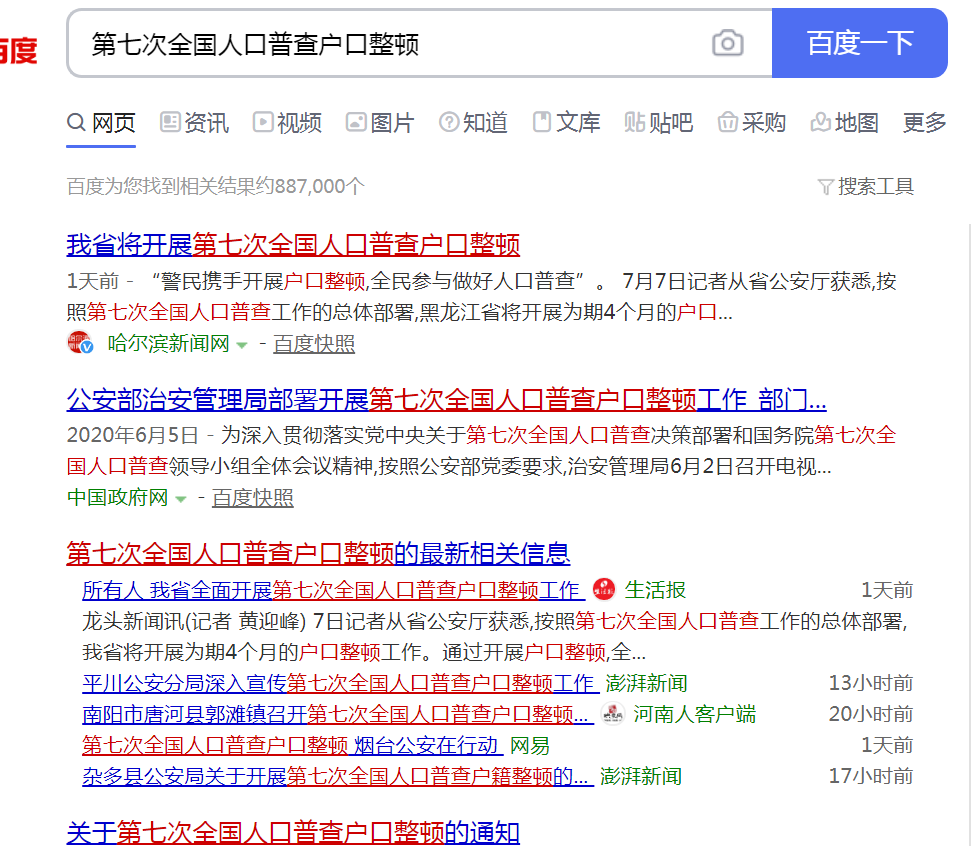
Task: Click the 河南人客户端 source name
Action: pos(694,714)
